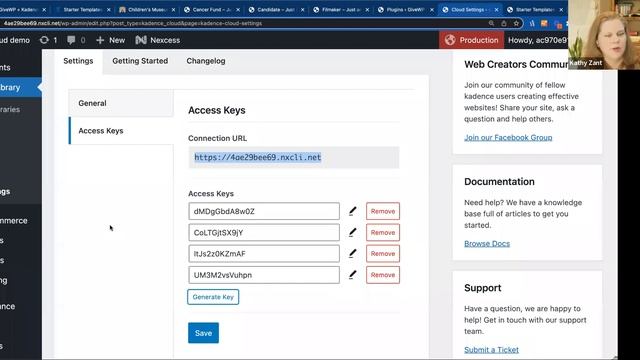This screenshot has width=640, height=360.
Task: Click Howdy user account menu
Action: (x=537, y=40)
